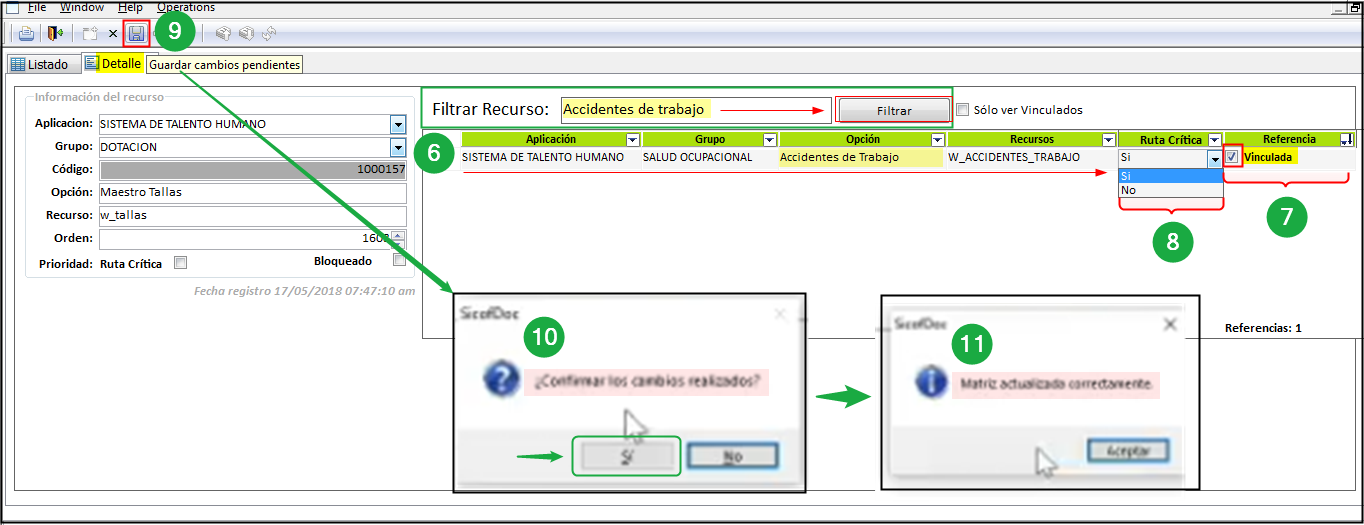This screenshot has width=1364, height=525.
Task: Open the Aplicación column header filter arrow
Action: [633, 140]
